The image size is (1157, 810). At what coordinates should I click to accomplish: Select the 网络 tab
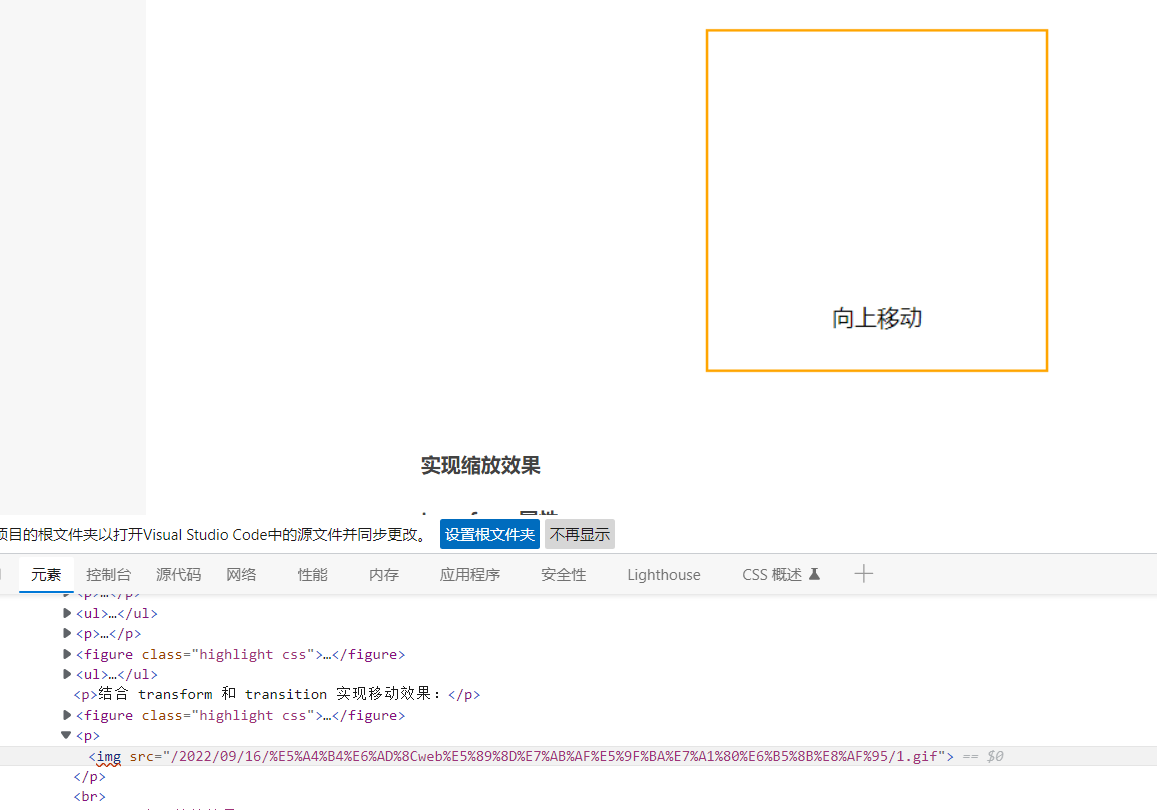[x=241, y=575]
